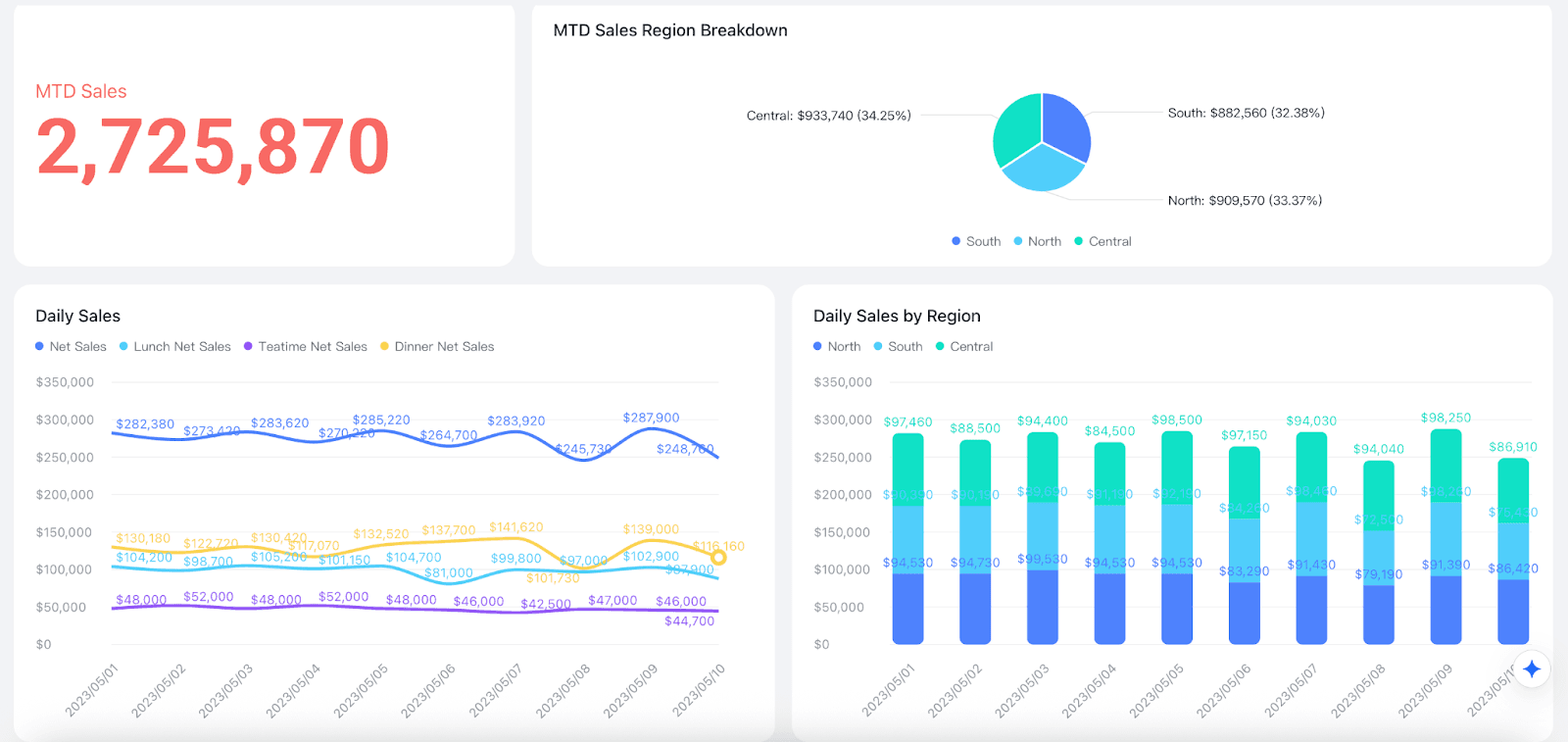Click the $42,500 teatime sales label

pyautogui.click(x=546, y=605)
